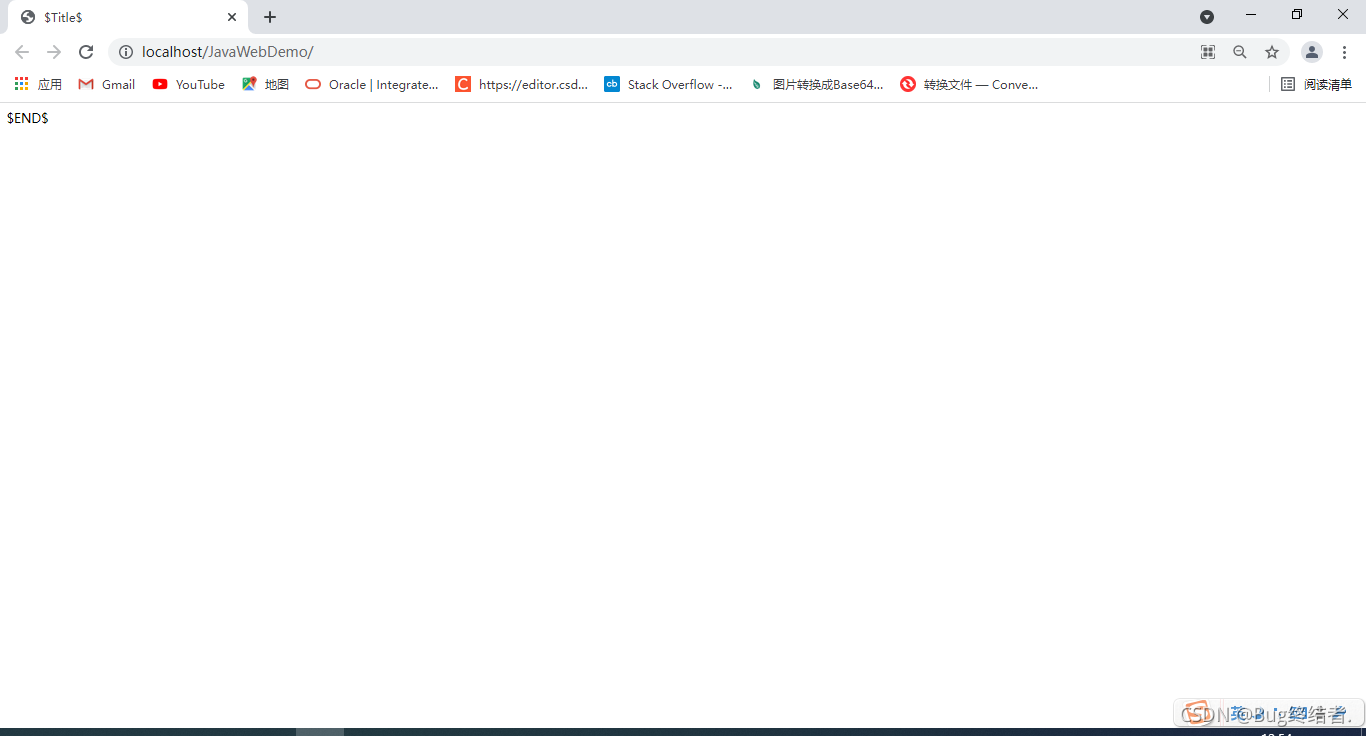Open the 阅读清单 reading list
The height and width of the screenshot is (736, 1366).
[x=1316, y=85]
